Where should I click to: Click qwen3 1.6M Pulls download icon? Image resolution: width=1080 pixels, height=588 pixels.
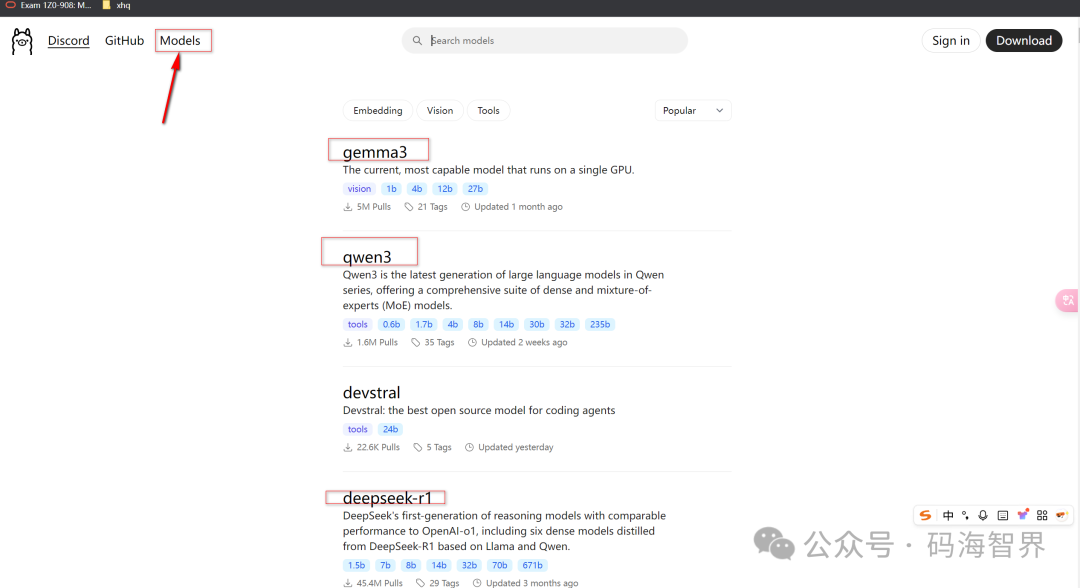tap(348, 343)
